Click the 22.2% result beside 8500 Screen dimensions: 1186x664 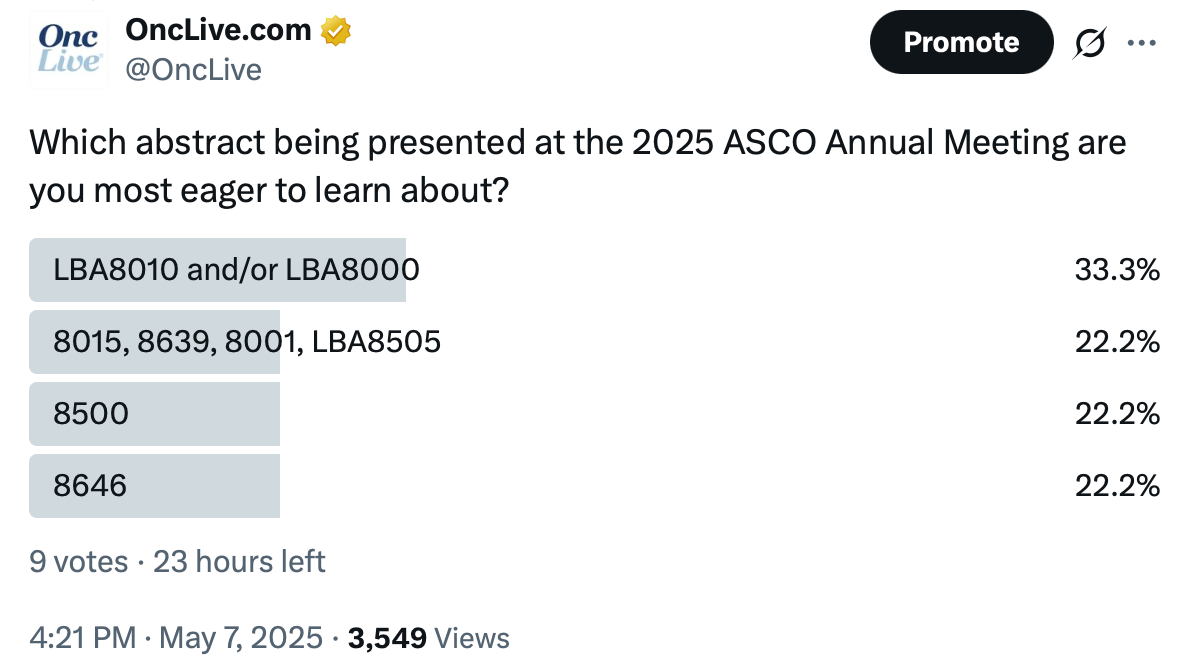pyautogui.click(x=1117, y=414)
